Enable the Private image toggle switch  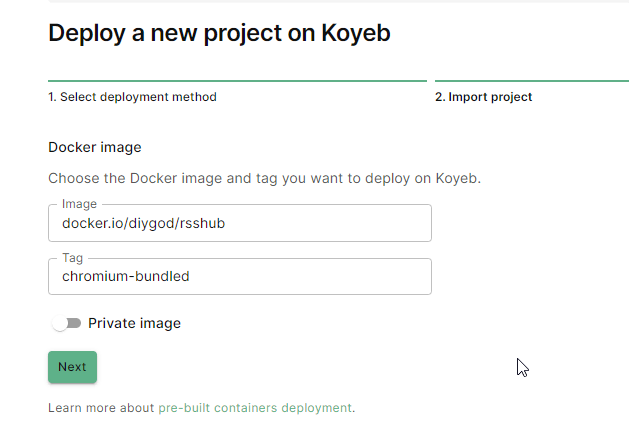tap(67, 324)
